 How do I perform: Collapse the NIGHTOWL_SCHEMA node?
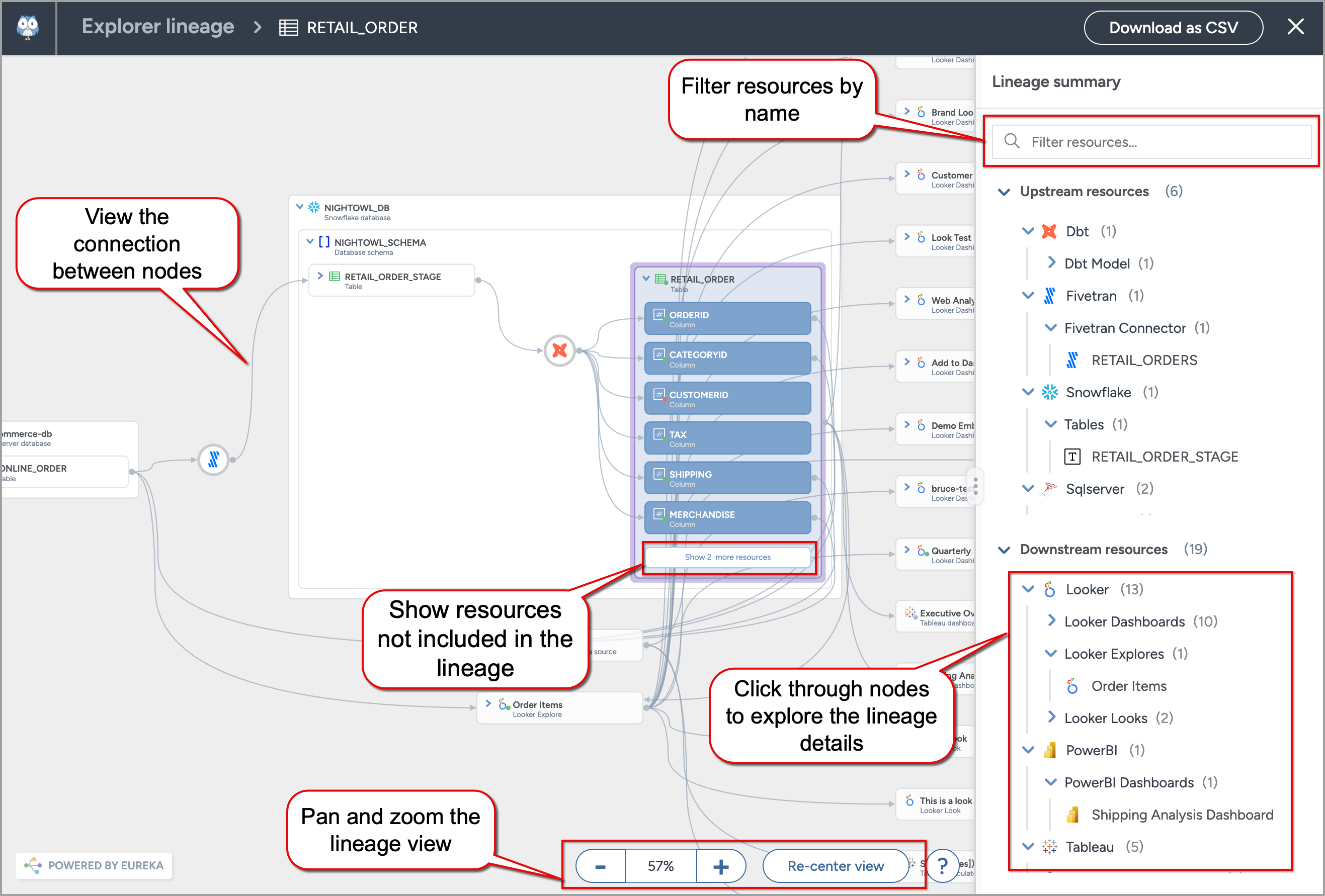pyautogui.click(x=309, y=241)
